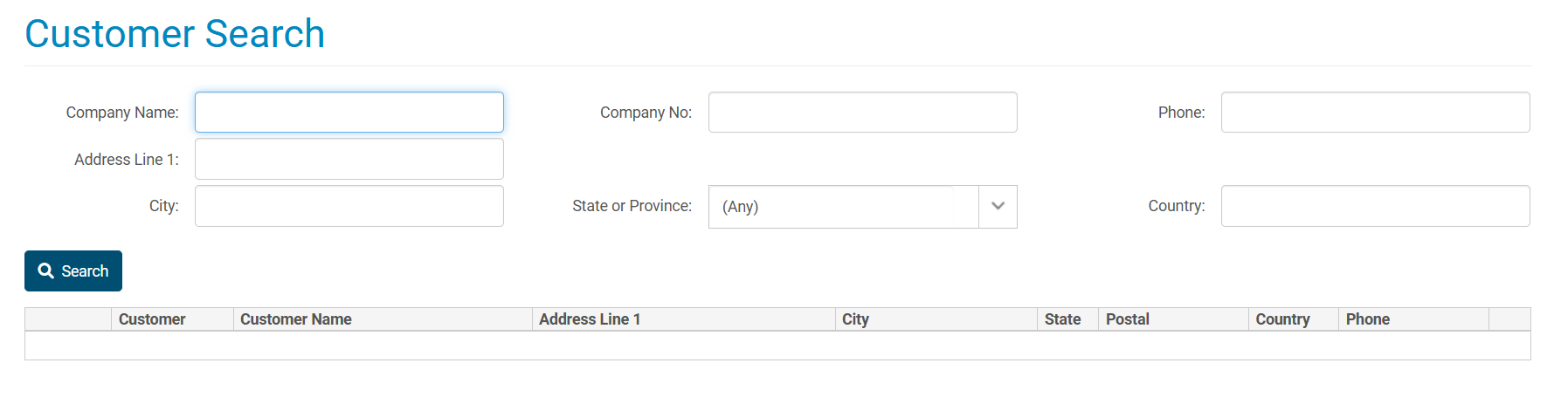
Task: Click the Customer Search page heading
Action: point(175,34)
